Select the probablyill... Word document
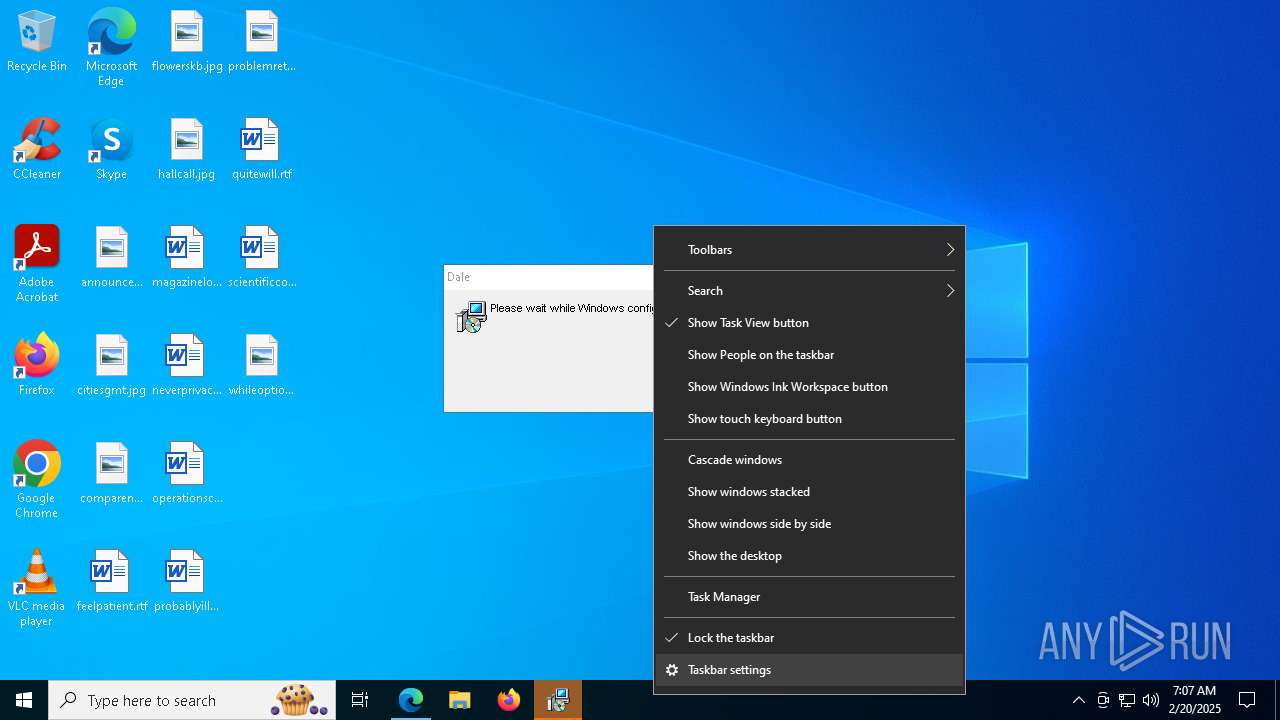 click(x=187, y=582)
